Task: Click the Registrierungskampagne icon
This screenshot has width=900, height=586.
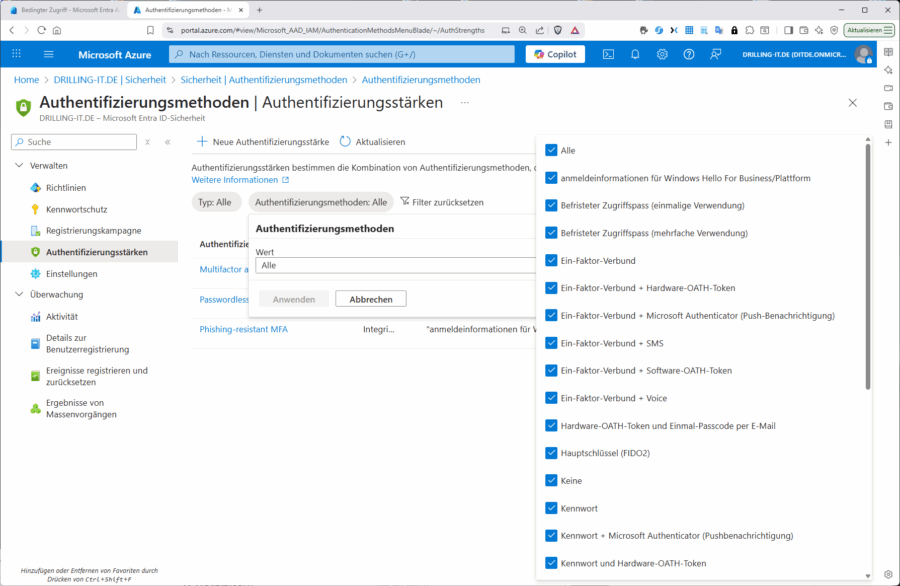Action: (x=36, y=231)
